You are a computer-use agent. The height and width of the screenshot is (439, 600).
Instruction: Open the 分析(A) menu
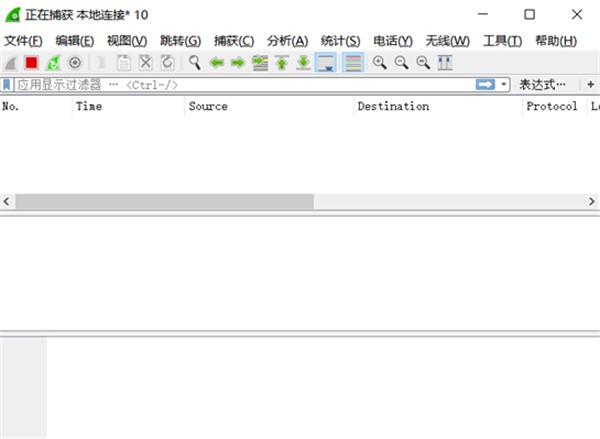288,40
